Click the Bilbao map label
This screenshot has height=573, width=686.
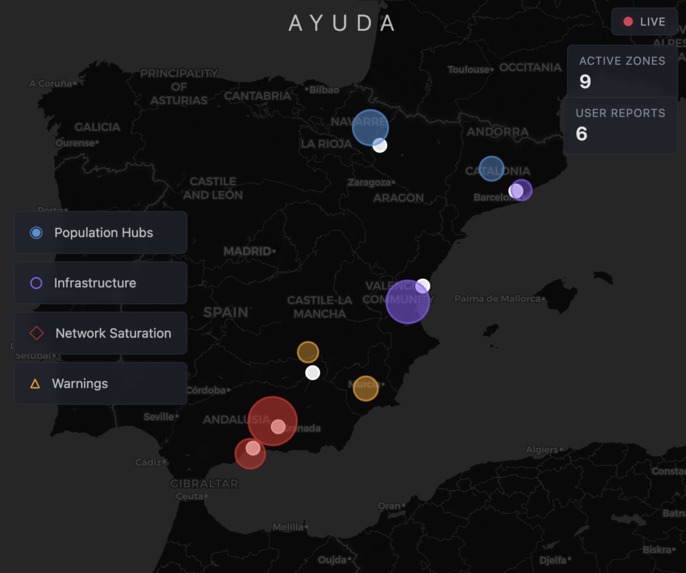coord(322,90)
